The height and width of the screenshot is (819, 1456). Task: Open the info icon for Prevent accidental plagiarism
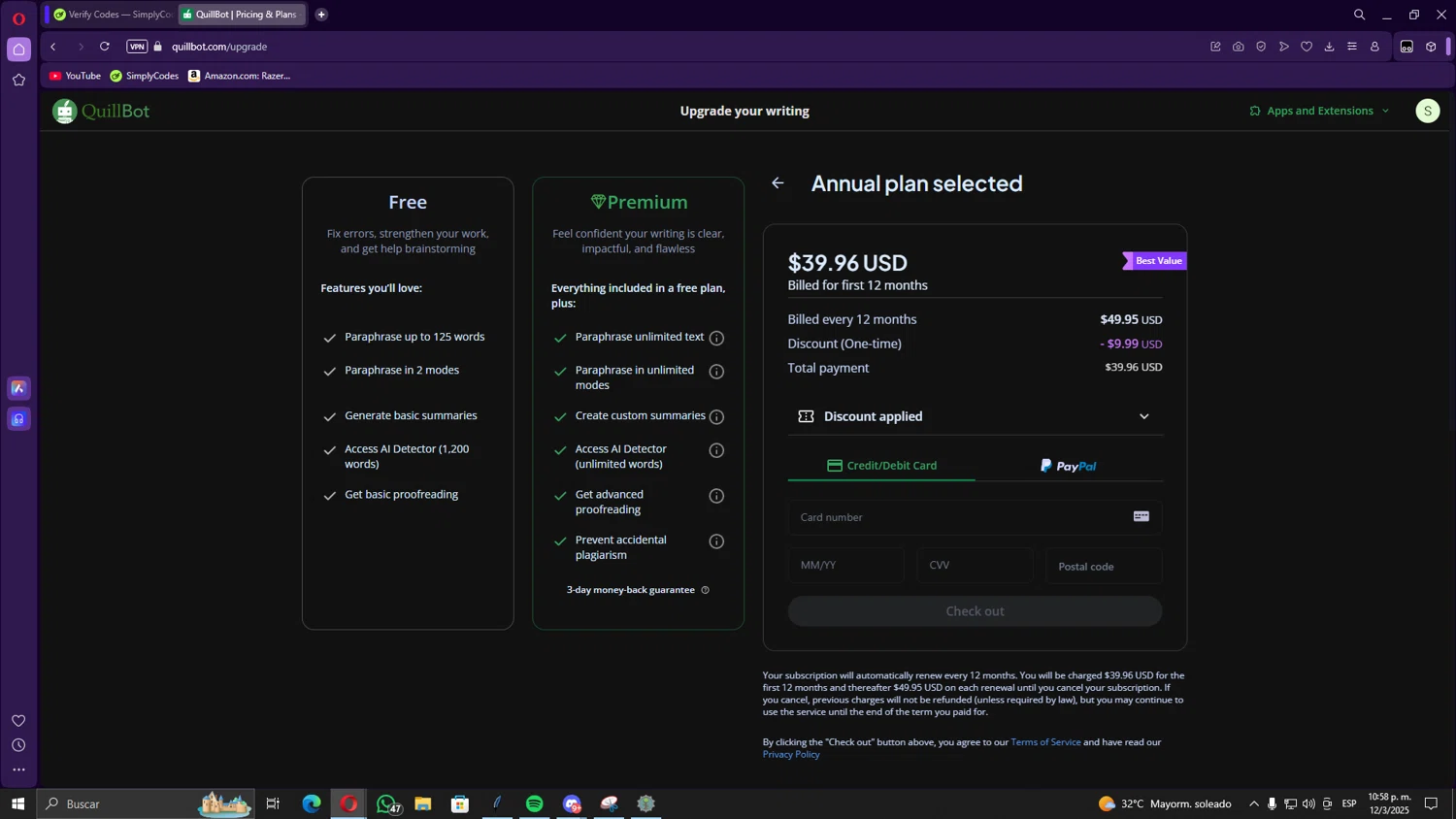tap(716, 541)
